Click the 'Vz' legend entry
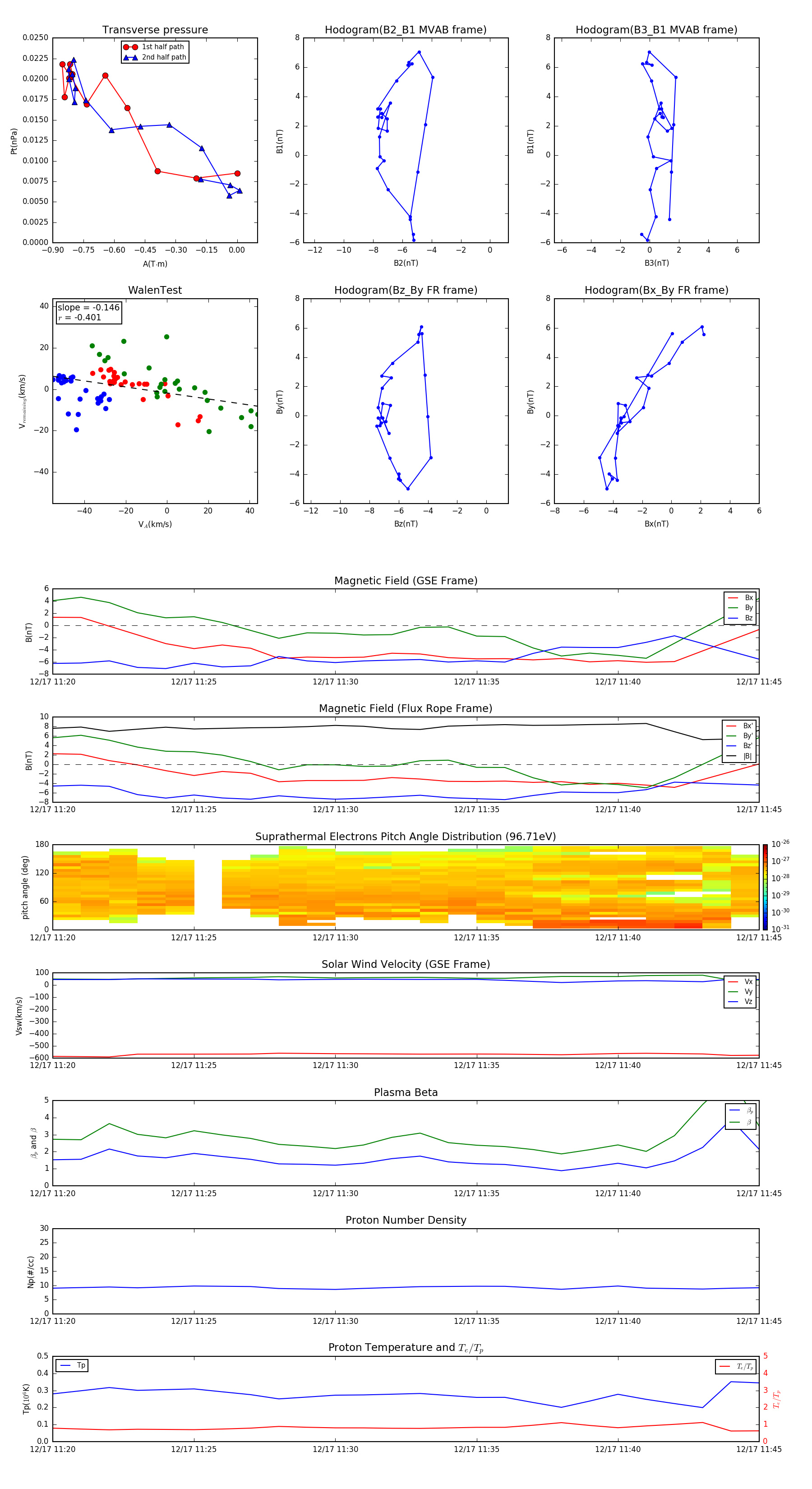 coord(740,1001)
